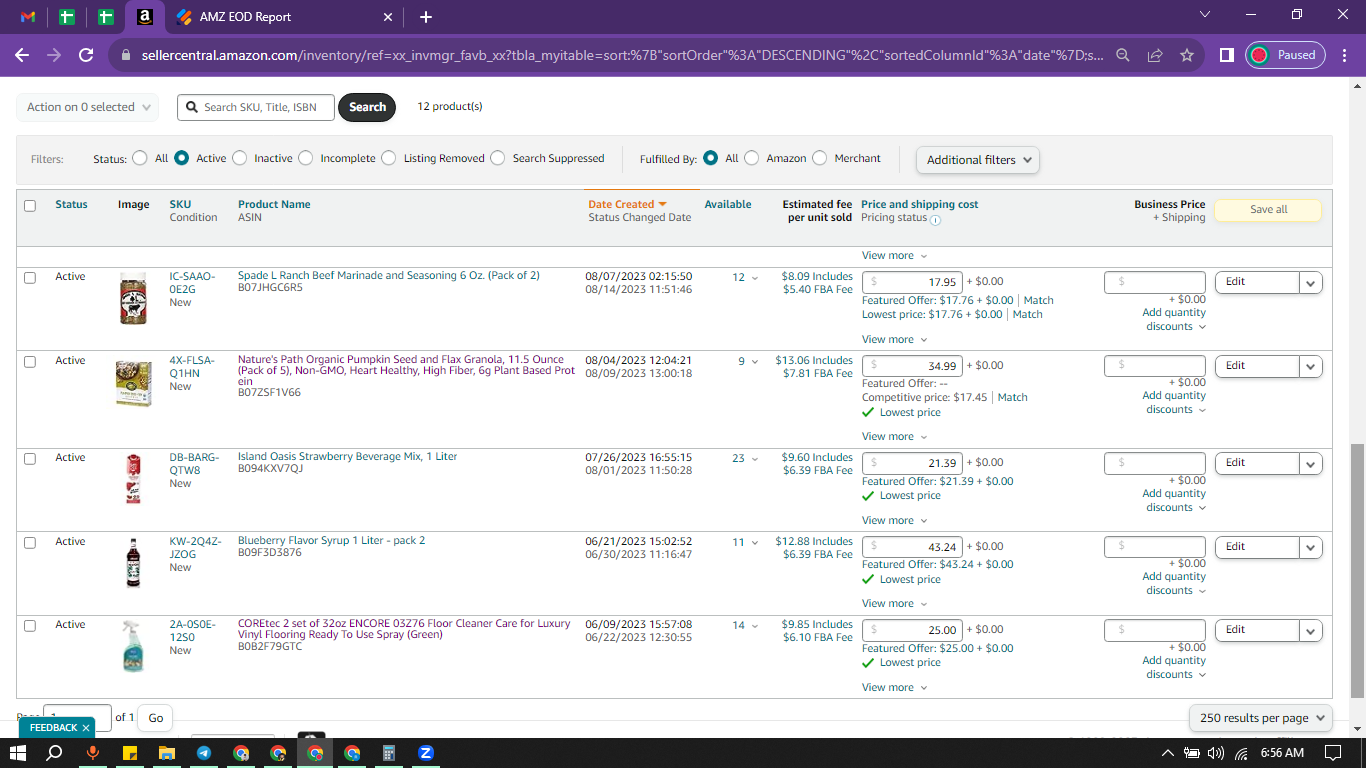Expand View more under the 17.95 price
The width and height of the screenshot is (1366, 768).
[895, 340]
